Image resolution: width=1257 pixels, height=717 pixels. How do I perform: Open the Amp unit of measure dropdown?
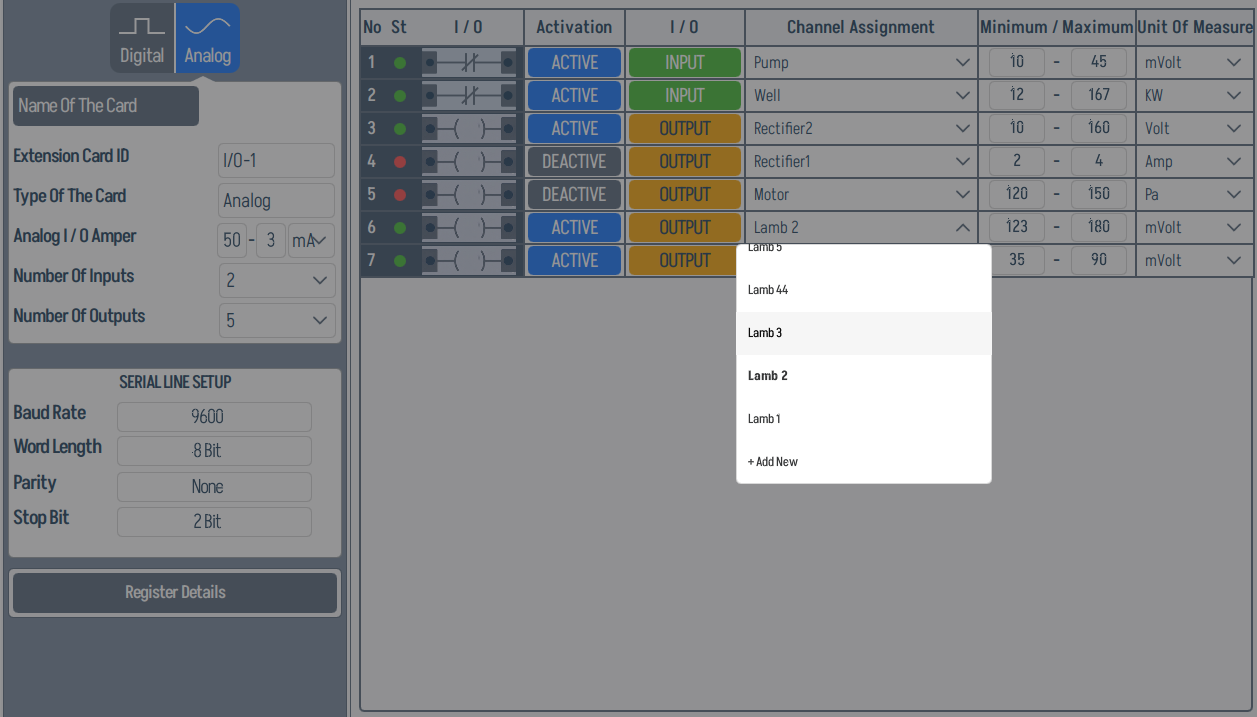tap(1194, 161)
